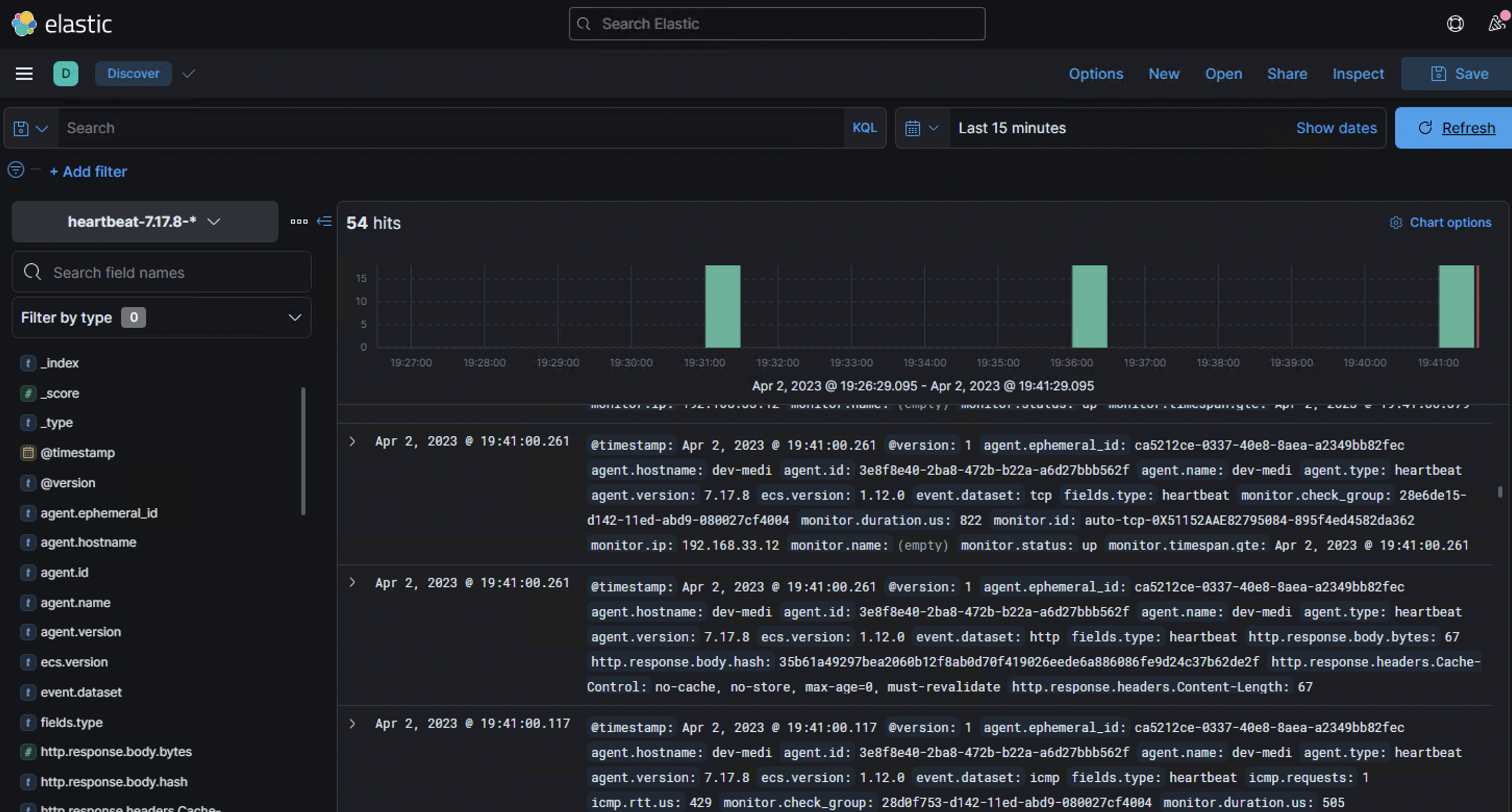Select the agent.id field

[64, 572]
